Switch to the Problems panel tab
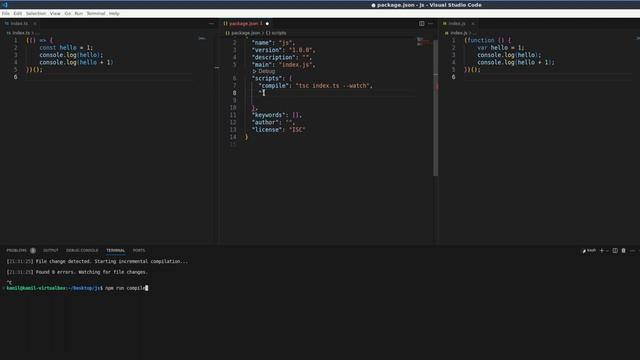 pos(16,251)
